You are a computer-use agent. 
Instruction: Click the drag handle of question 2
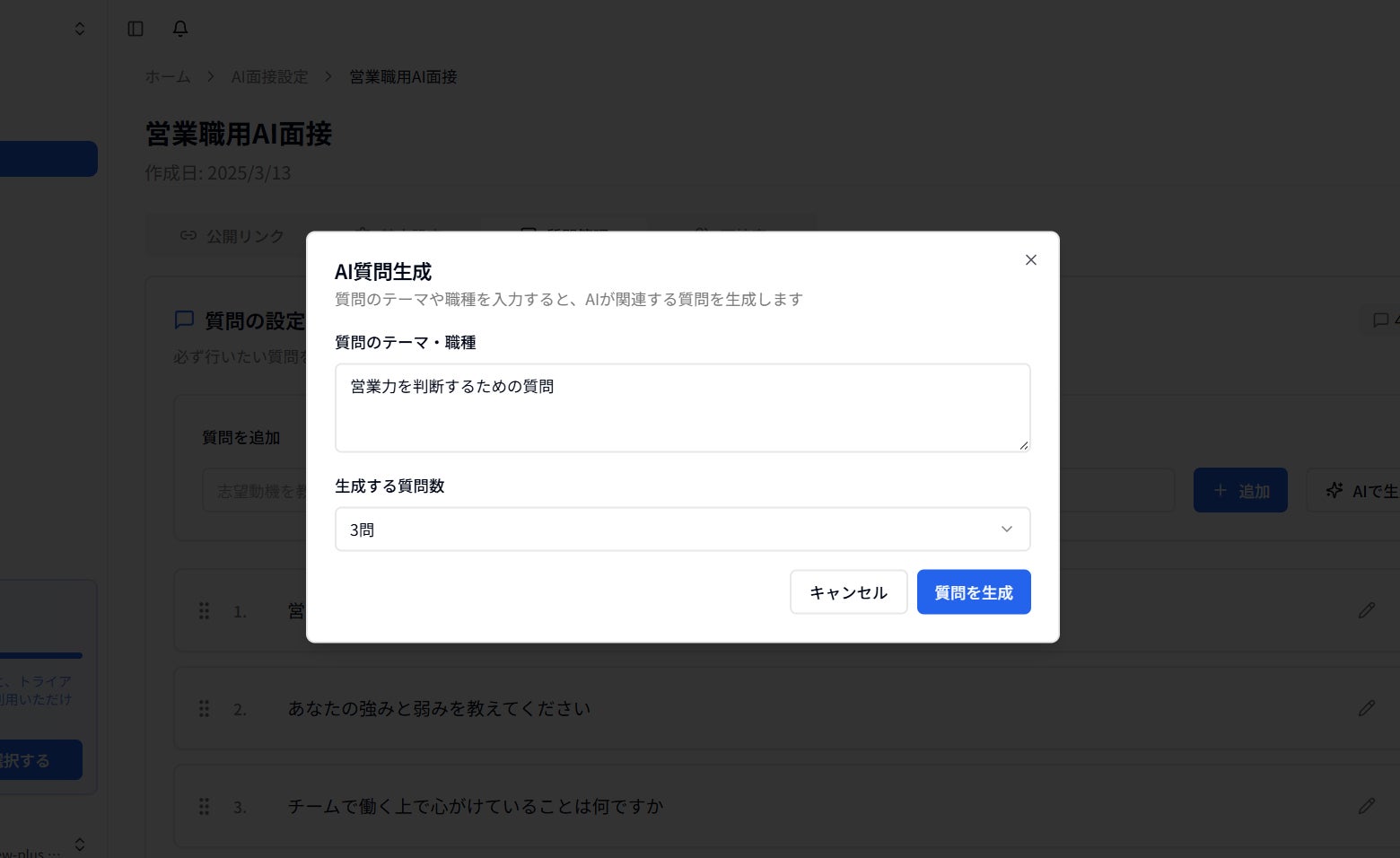[x=204, y=708]
